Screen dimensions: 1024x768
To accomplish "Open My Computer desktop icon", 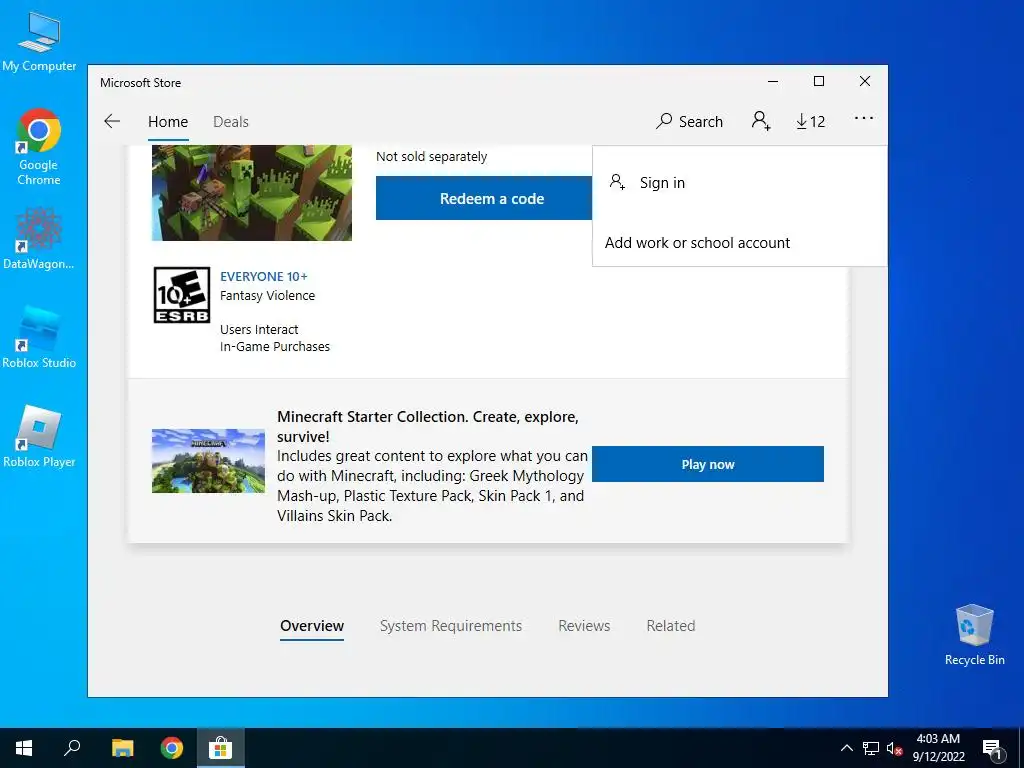I will [39, 42].
